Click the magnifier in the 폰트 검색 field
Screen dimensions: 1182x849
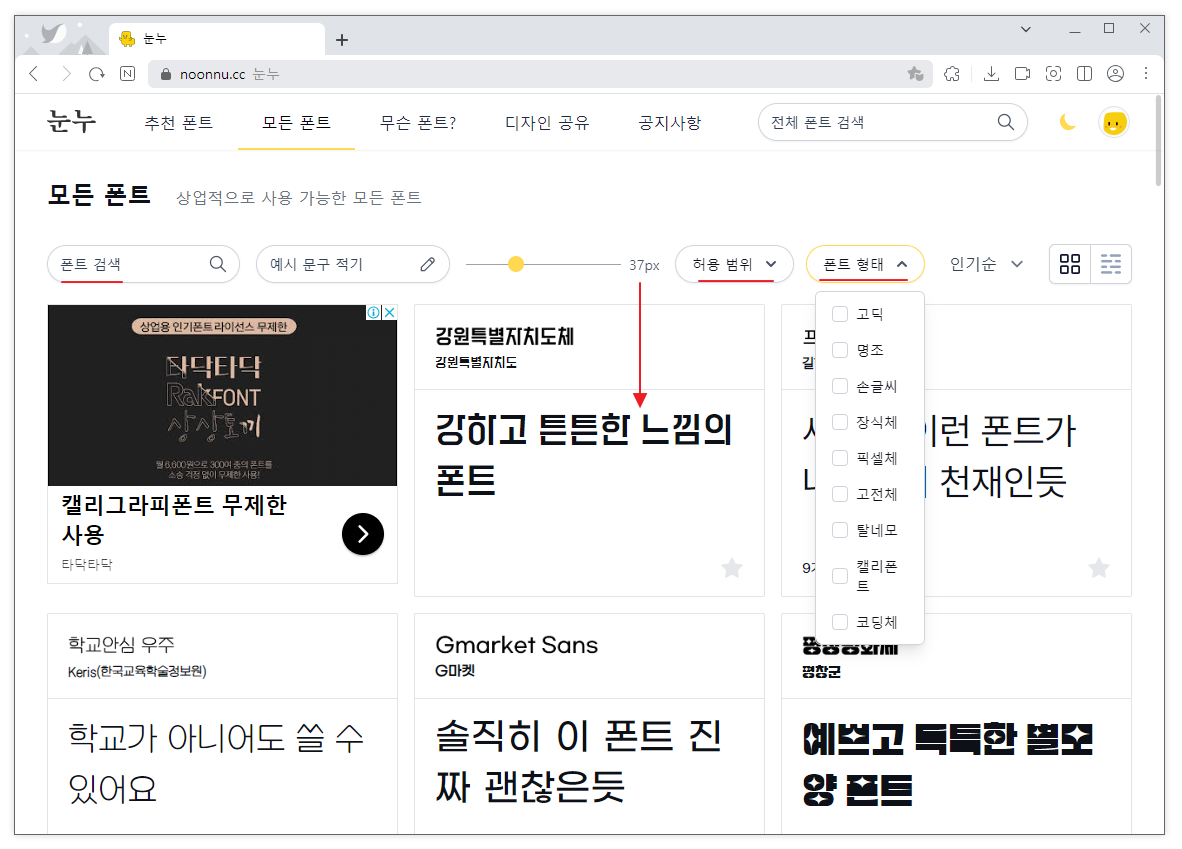click(217, 264)
